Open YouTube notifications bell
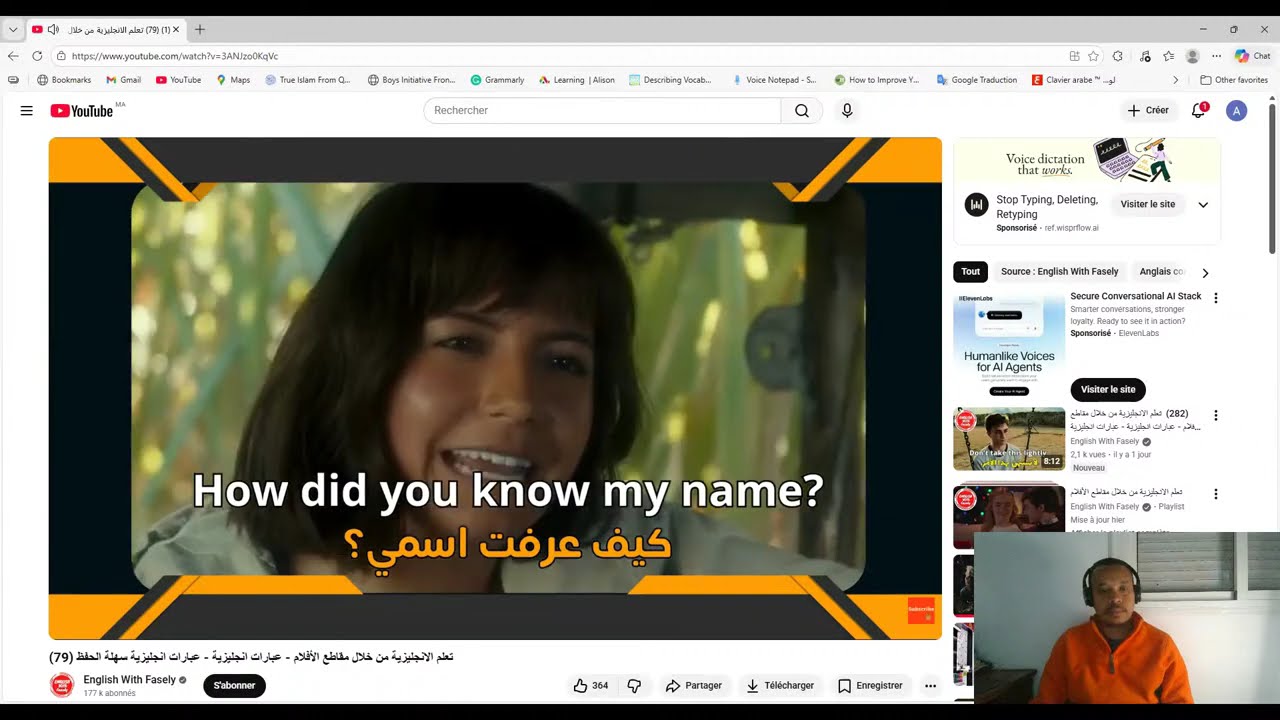This screenshot has width=1280, height=720. click(1198, 110)
